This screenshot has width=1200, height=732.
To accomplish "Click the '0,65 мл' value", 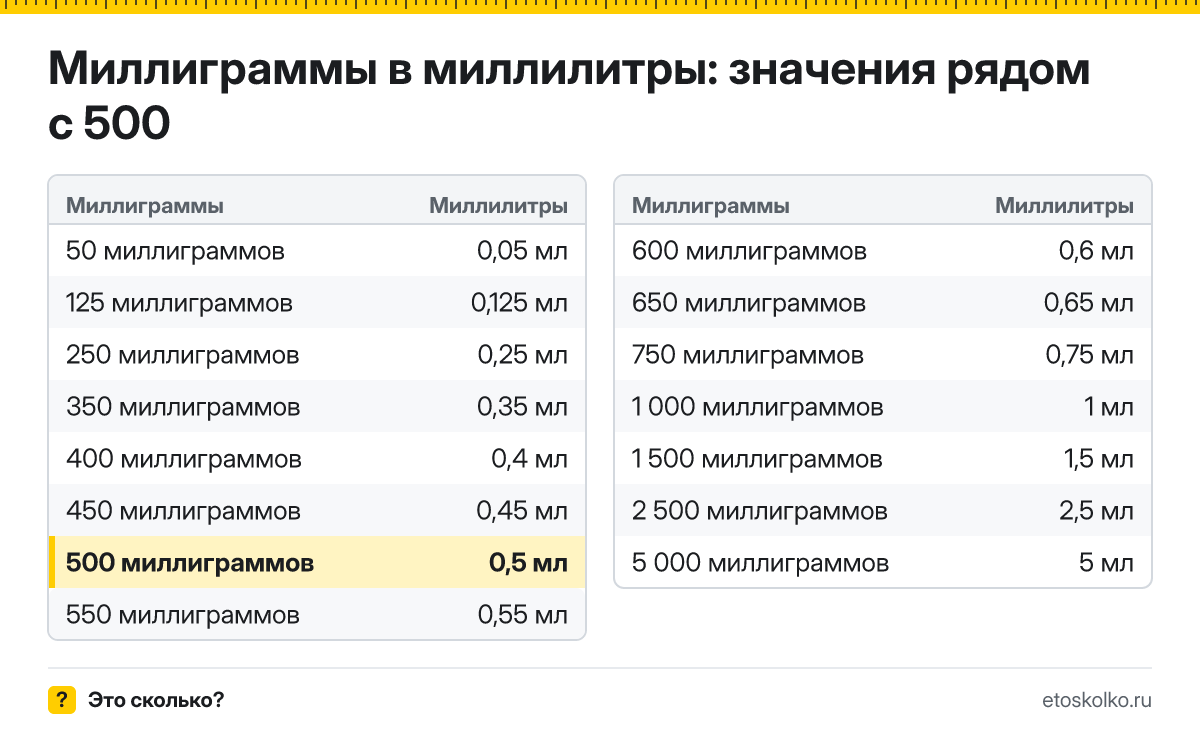I will coord(1089,303).
